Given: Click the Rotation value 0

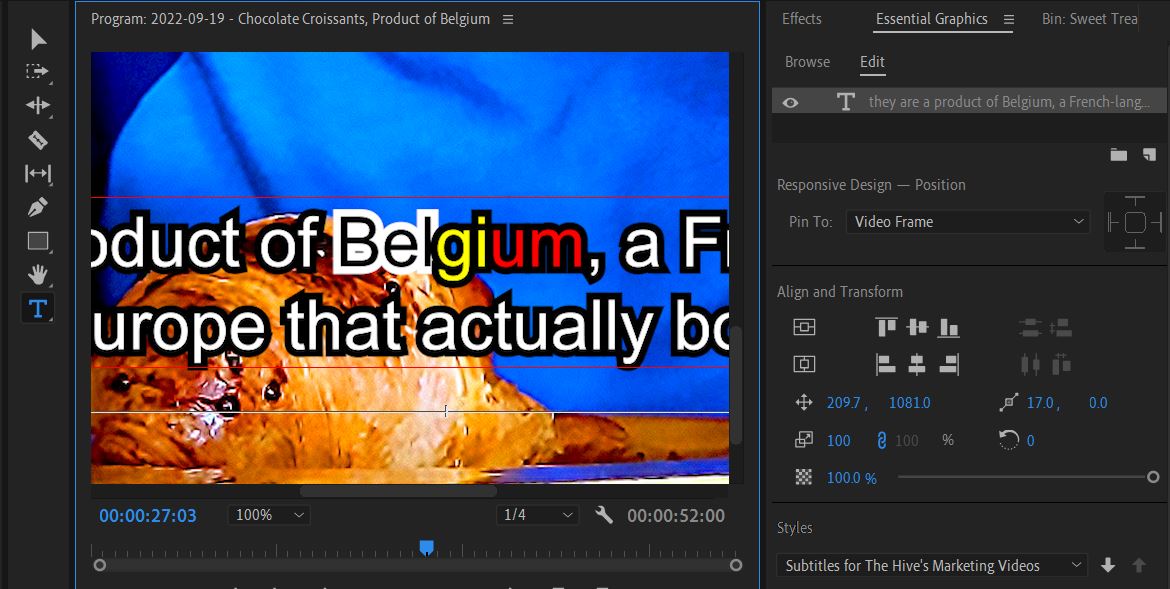Looking at the screenshot, I should pos(1030,440).
